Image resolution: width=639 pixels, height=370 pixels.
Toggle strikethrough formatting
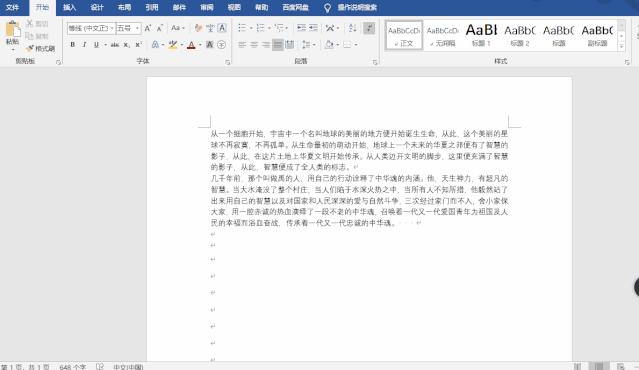click(115, 44)
